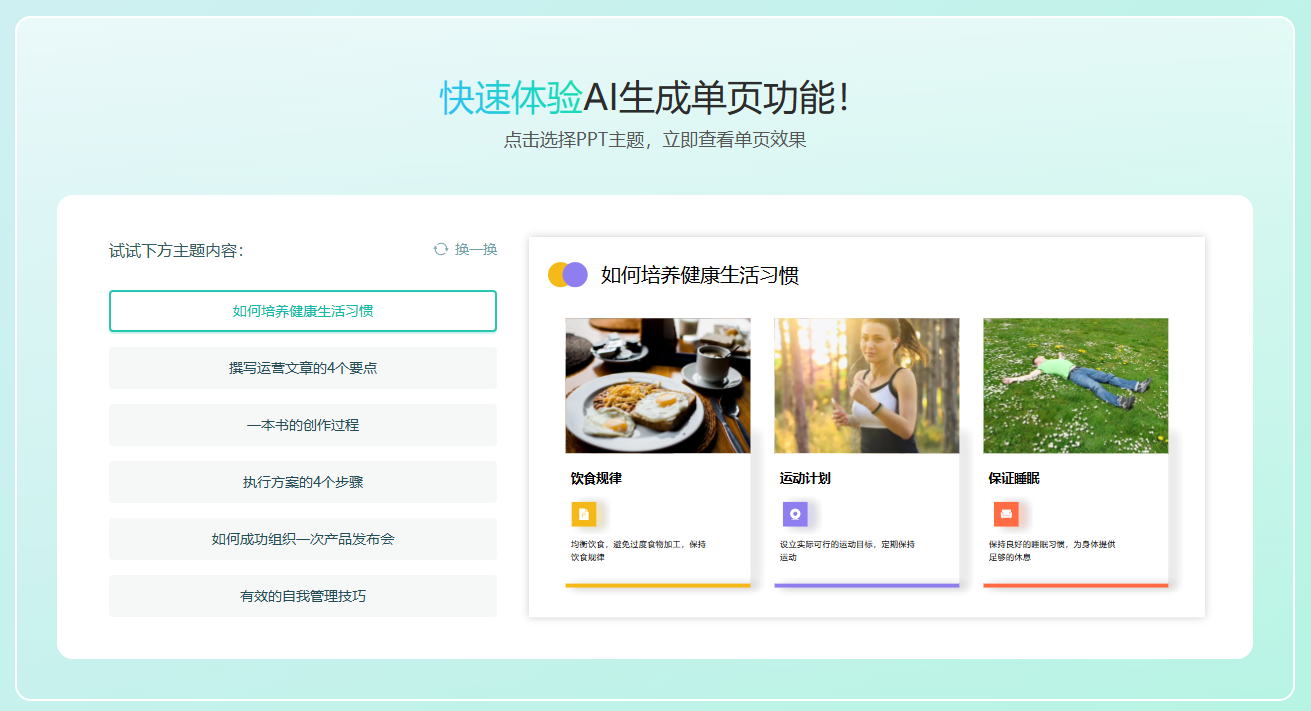The image size is (1311, 711).
Task: Click the 换一换 text link
Action: pyautogui.click(x=476, y=249)
